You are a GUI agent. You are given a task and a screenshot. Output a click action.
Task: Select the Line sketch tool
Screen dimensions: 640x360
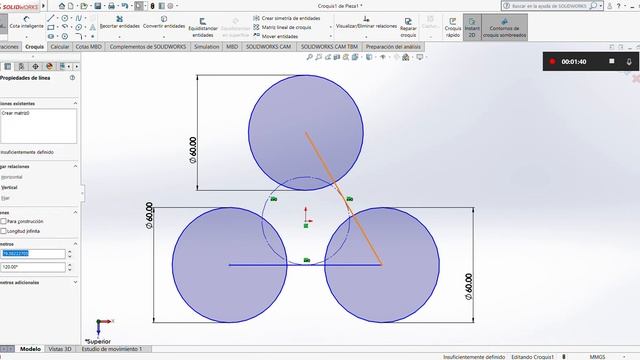point(51,18)
